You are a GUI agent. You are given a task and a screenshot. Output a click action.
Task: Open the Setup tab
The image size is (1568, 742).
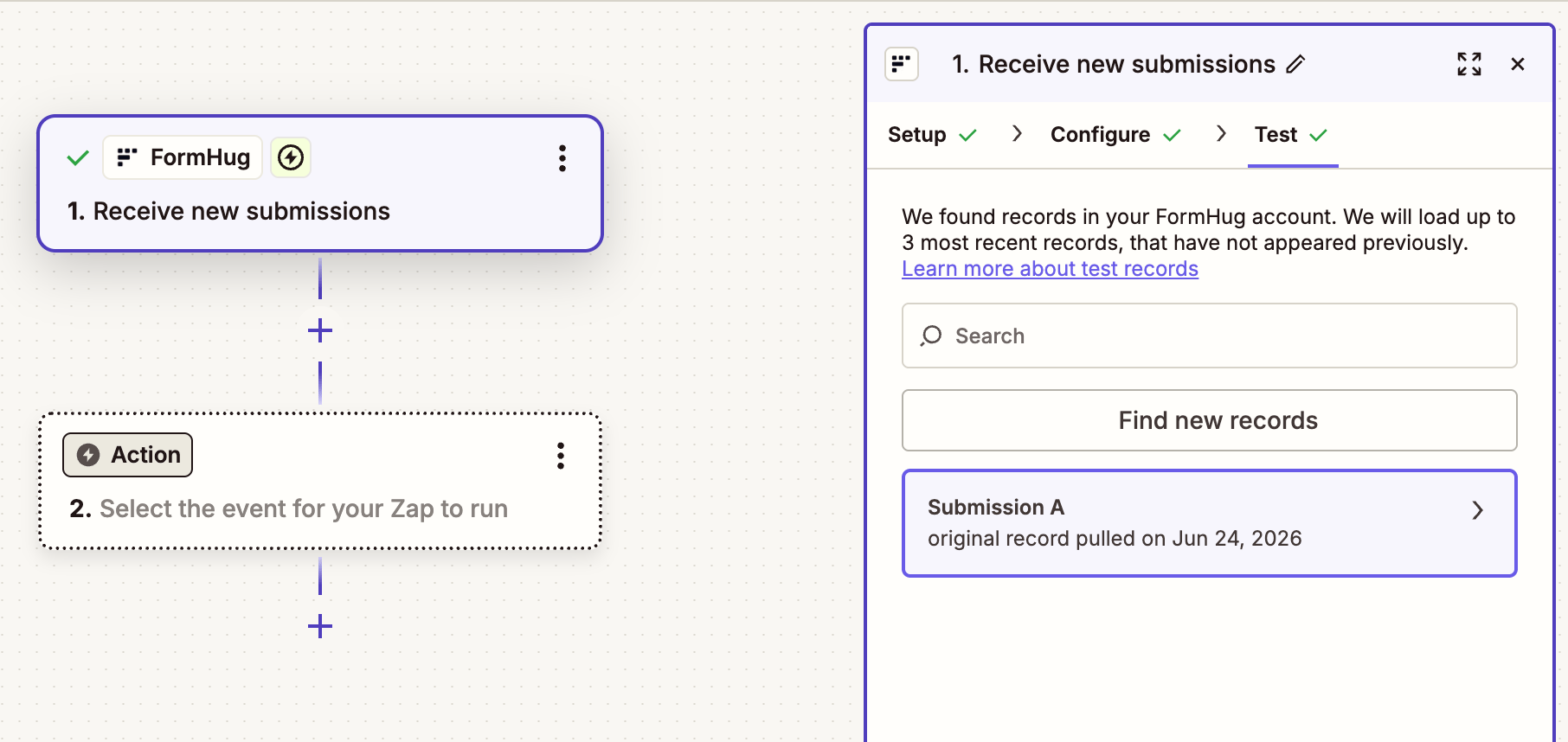(932, 135)
